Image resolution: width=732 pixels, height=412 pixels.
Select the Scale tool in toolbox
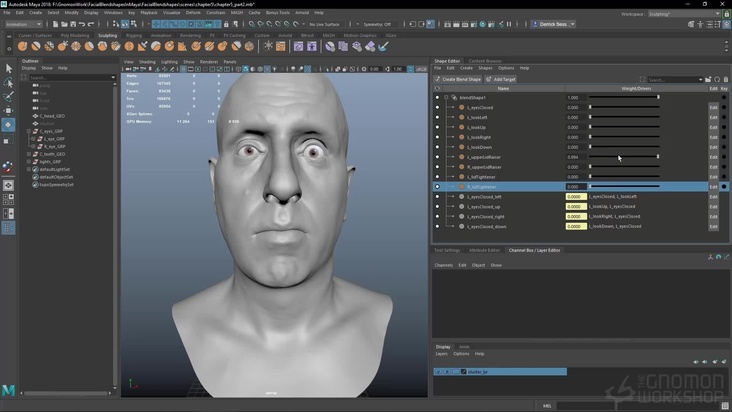[x=9, y=139]
